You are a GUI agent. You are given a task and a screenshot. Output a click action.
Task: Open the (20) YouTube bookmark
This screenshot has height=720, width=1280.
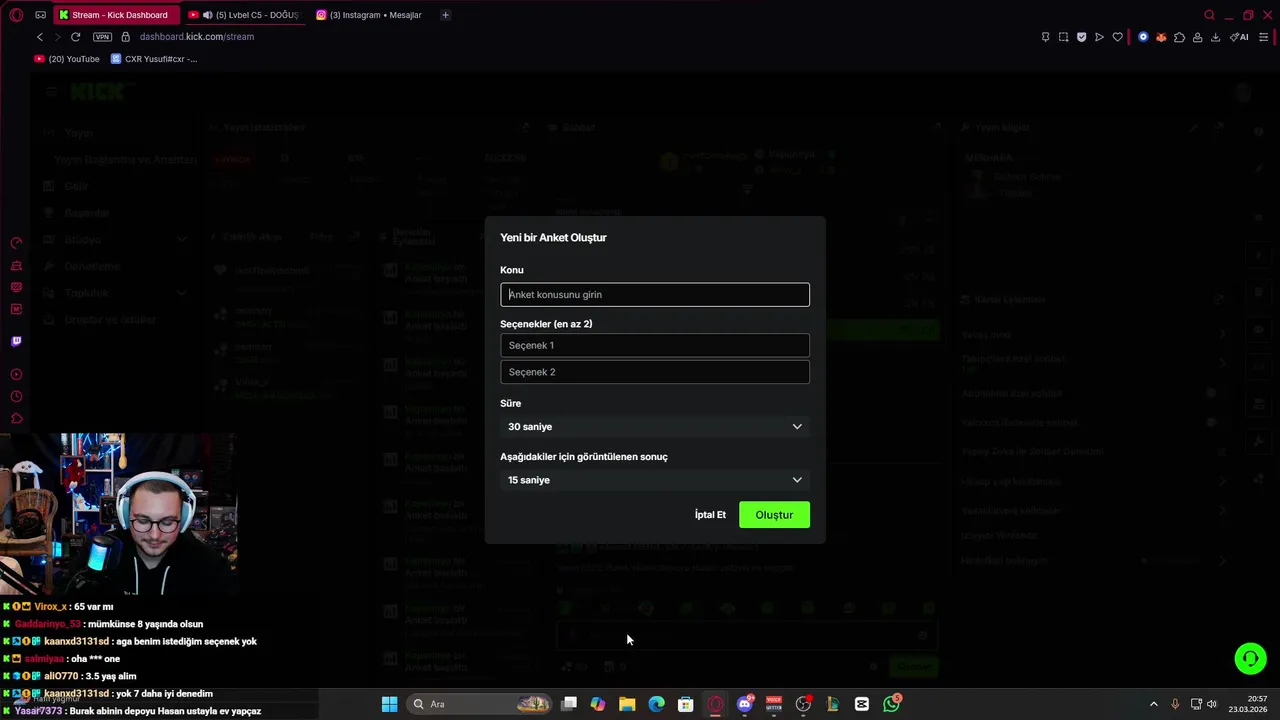(x=67, y=59)
